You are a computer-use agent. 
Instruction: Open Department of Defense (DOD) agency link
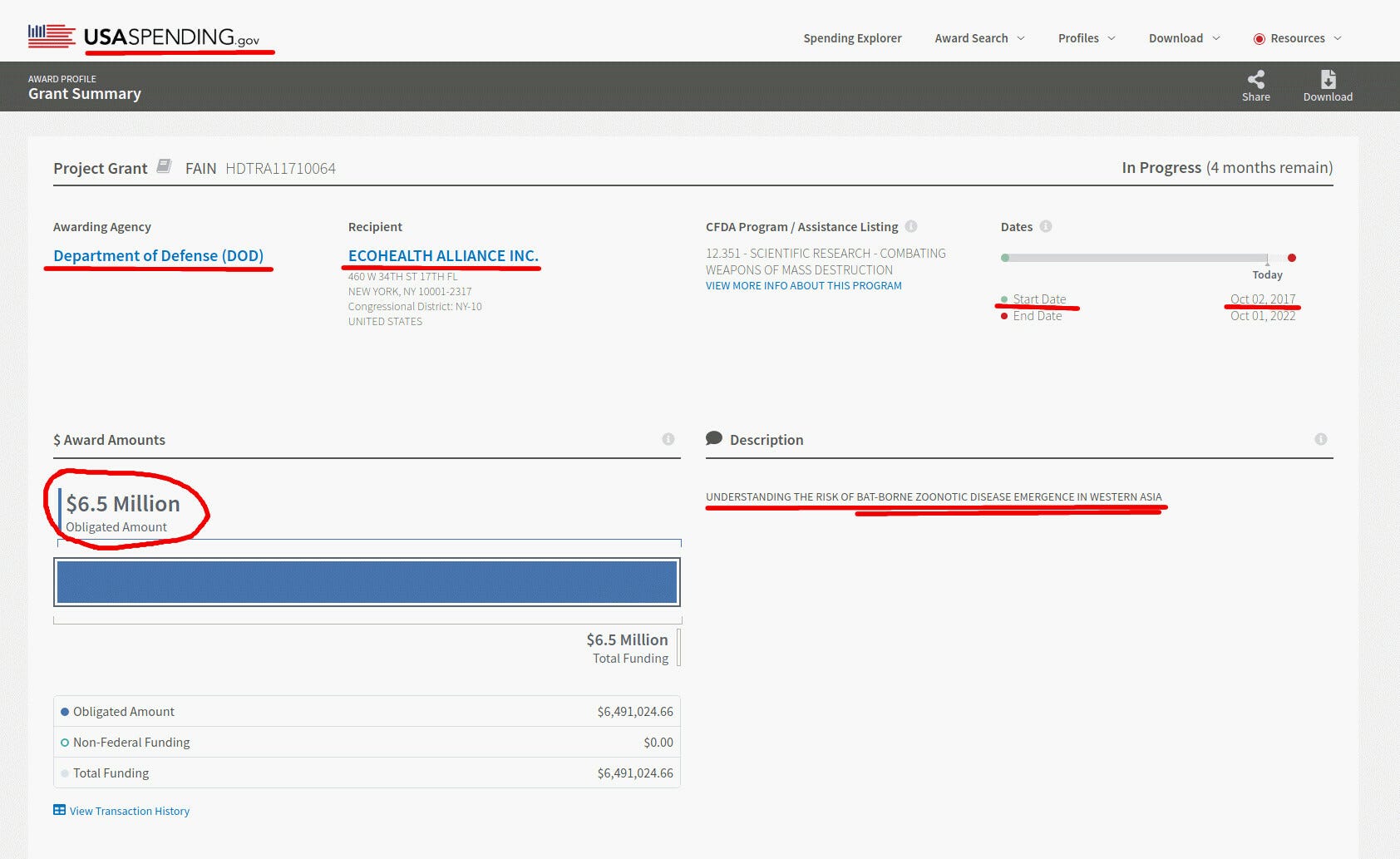(158, 255)
